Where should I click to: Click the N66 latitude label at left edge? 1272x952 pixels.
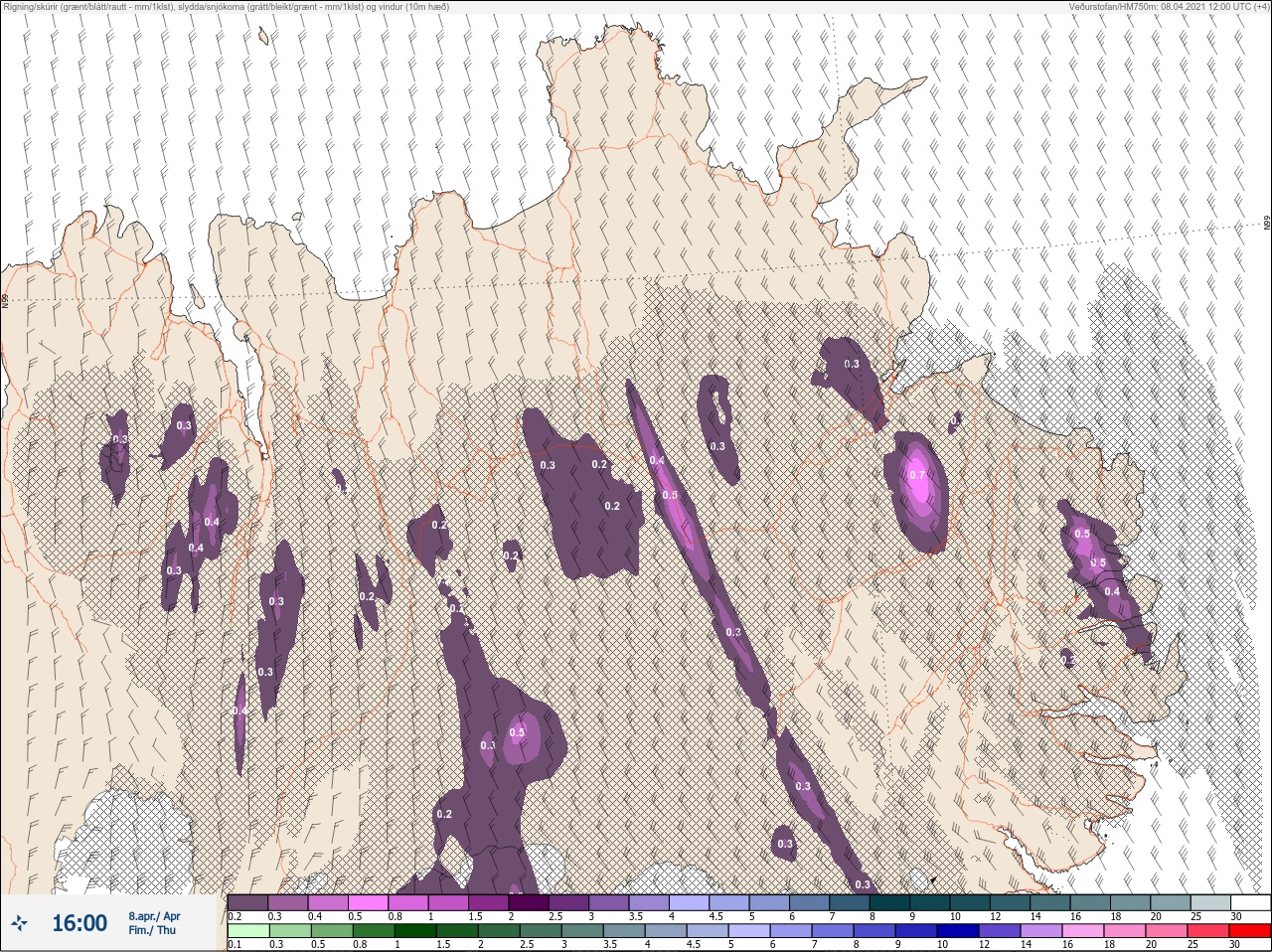[5, 299]
